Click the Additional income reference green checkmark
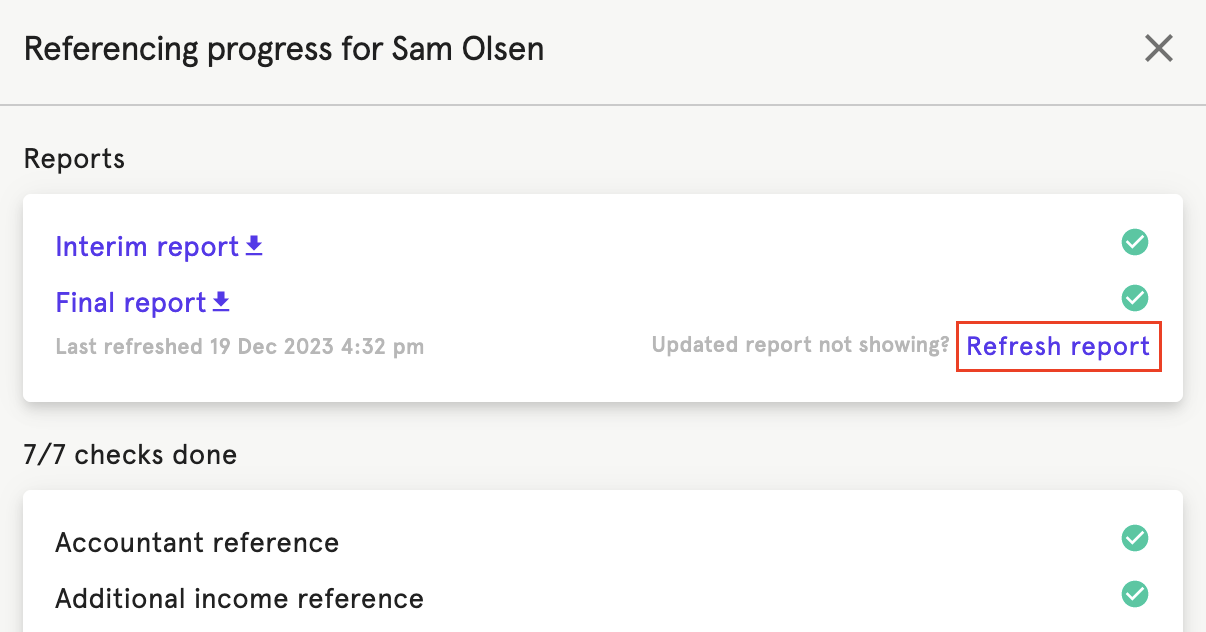 (x=1134, y=594)
